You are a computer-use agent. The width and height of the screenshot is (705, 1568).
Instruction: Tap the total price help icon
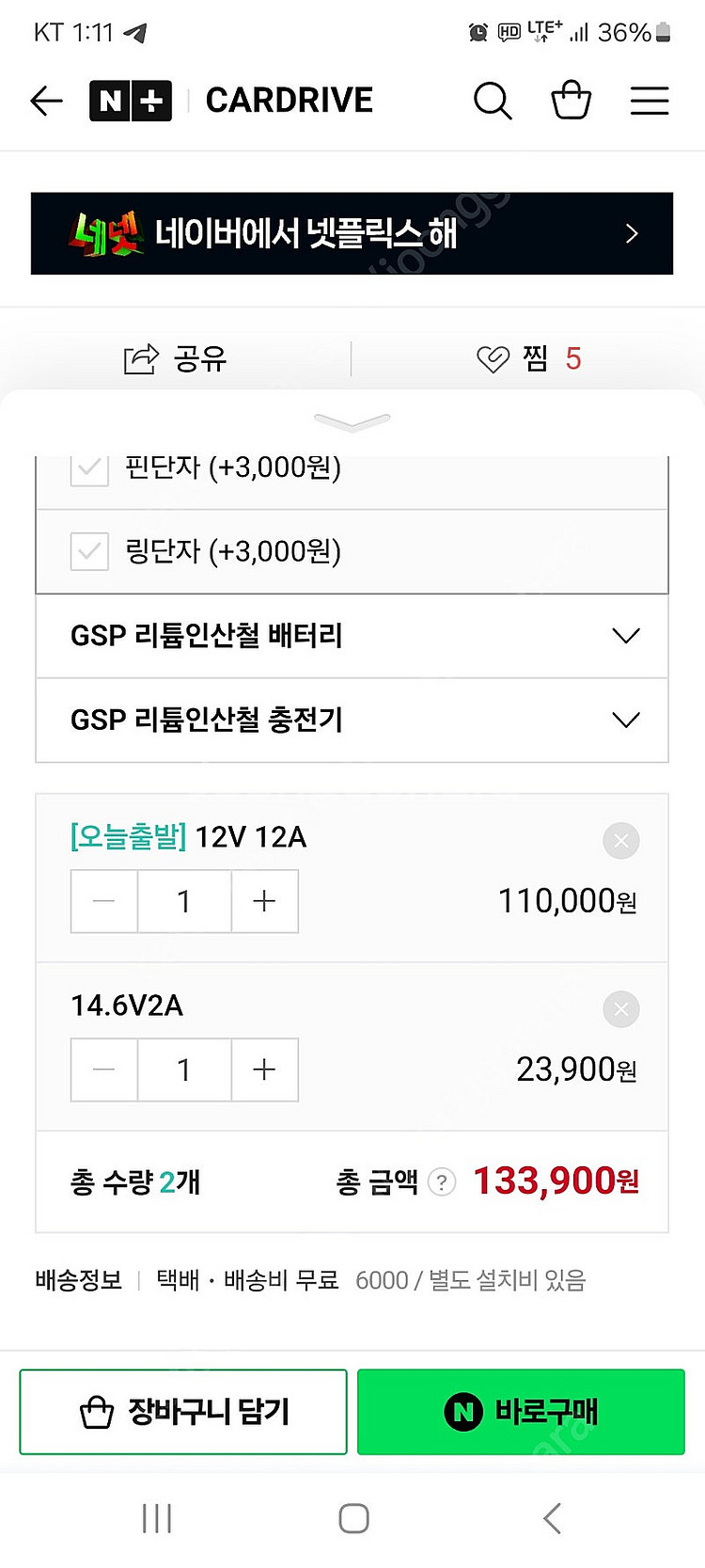[442, 1181]
